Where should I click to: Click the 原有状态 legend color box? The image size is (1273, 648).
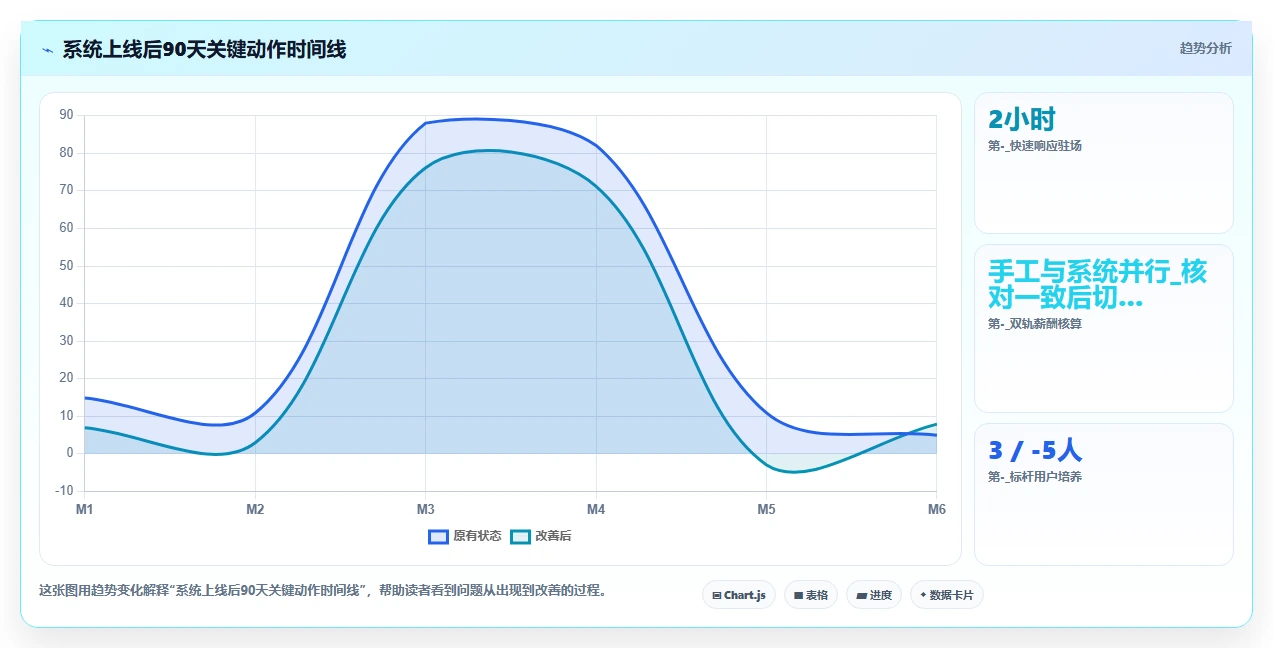(438, 536)
